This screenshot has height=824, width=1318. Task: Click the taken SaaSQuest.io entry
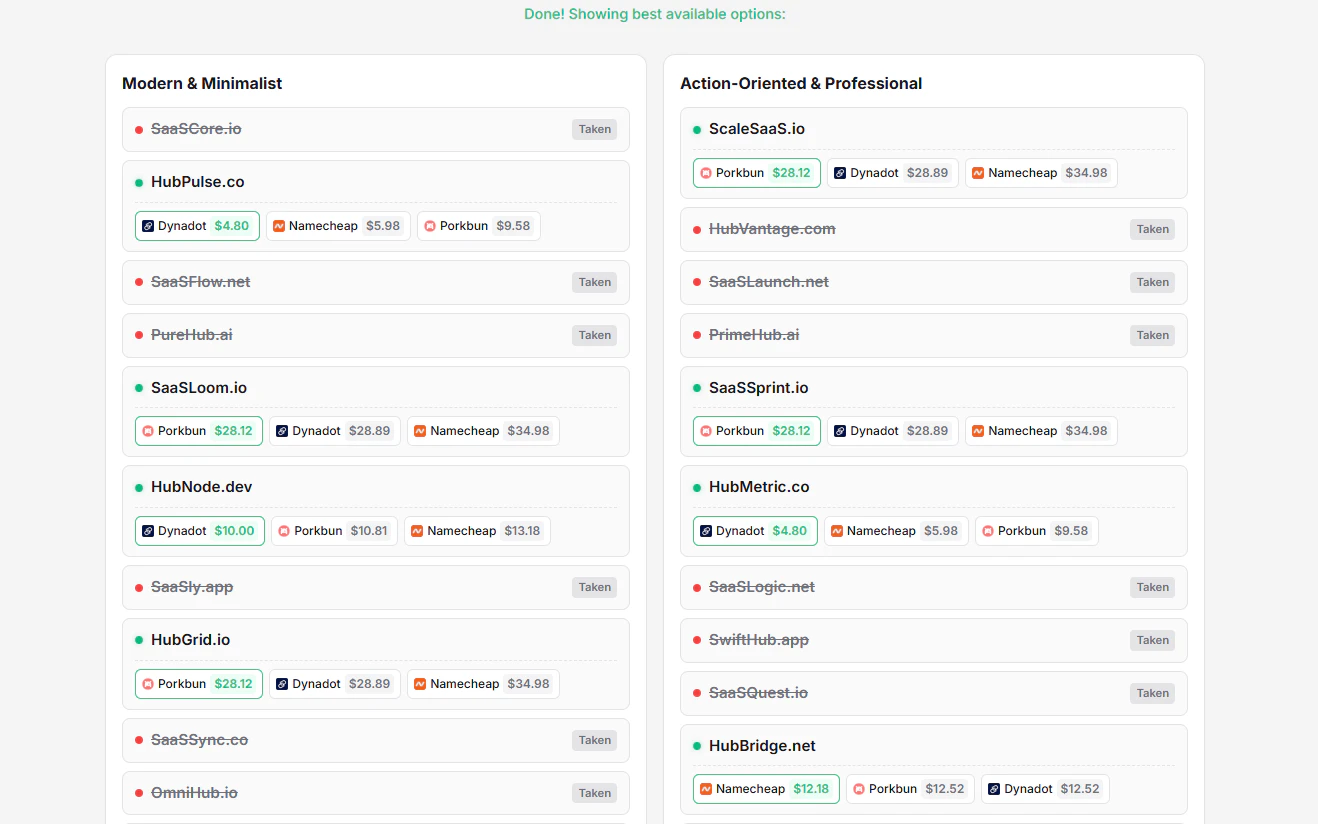(x=934, y=693)
